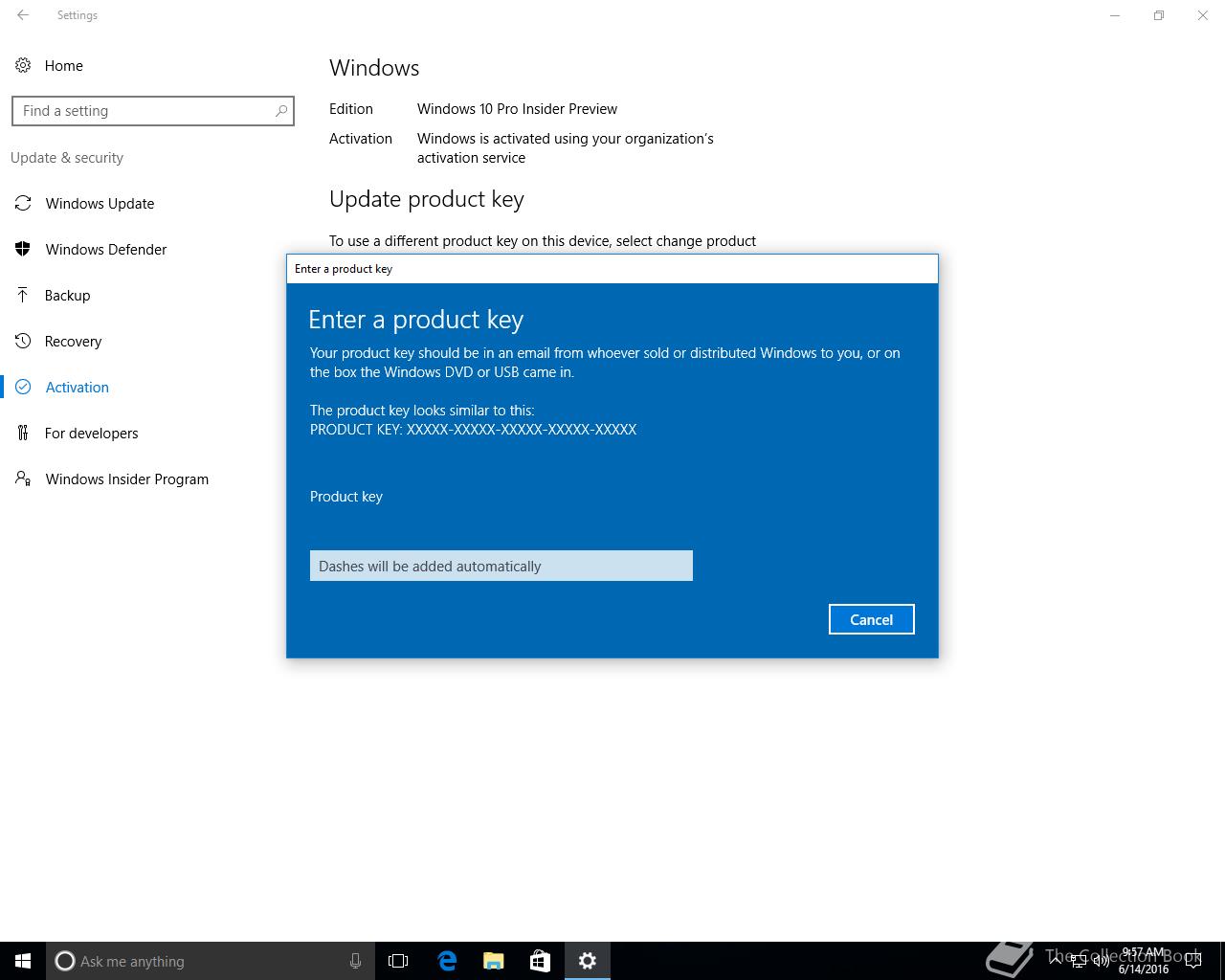Open Task View from taskbar

click(x=398, y=961)
